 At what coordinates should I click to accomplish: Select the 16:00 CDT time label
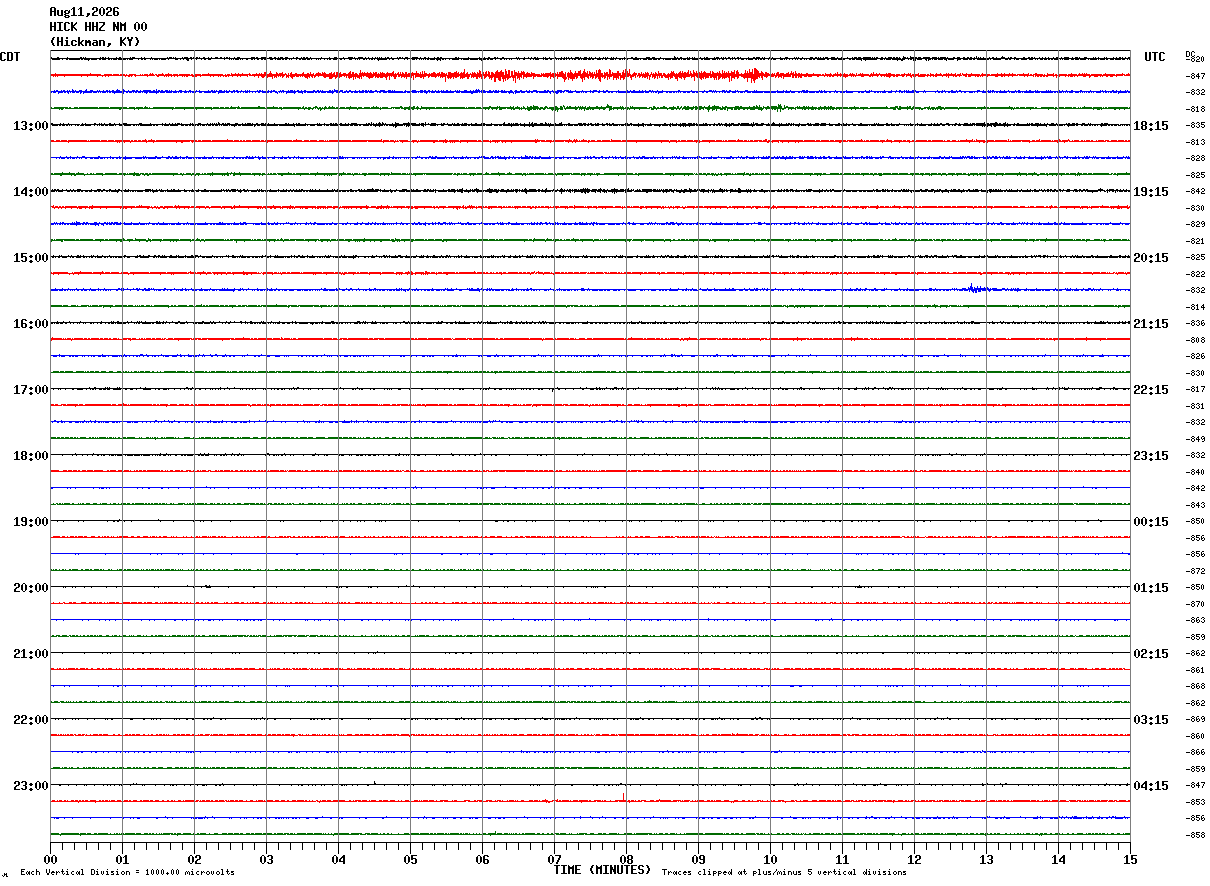(30, 323)
